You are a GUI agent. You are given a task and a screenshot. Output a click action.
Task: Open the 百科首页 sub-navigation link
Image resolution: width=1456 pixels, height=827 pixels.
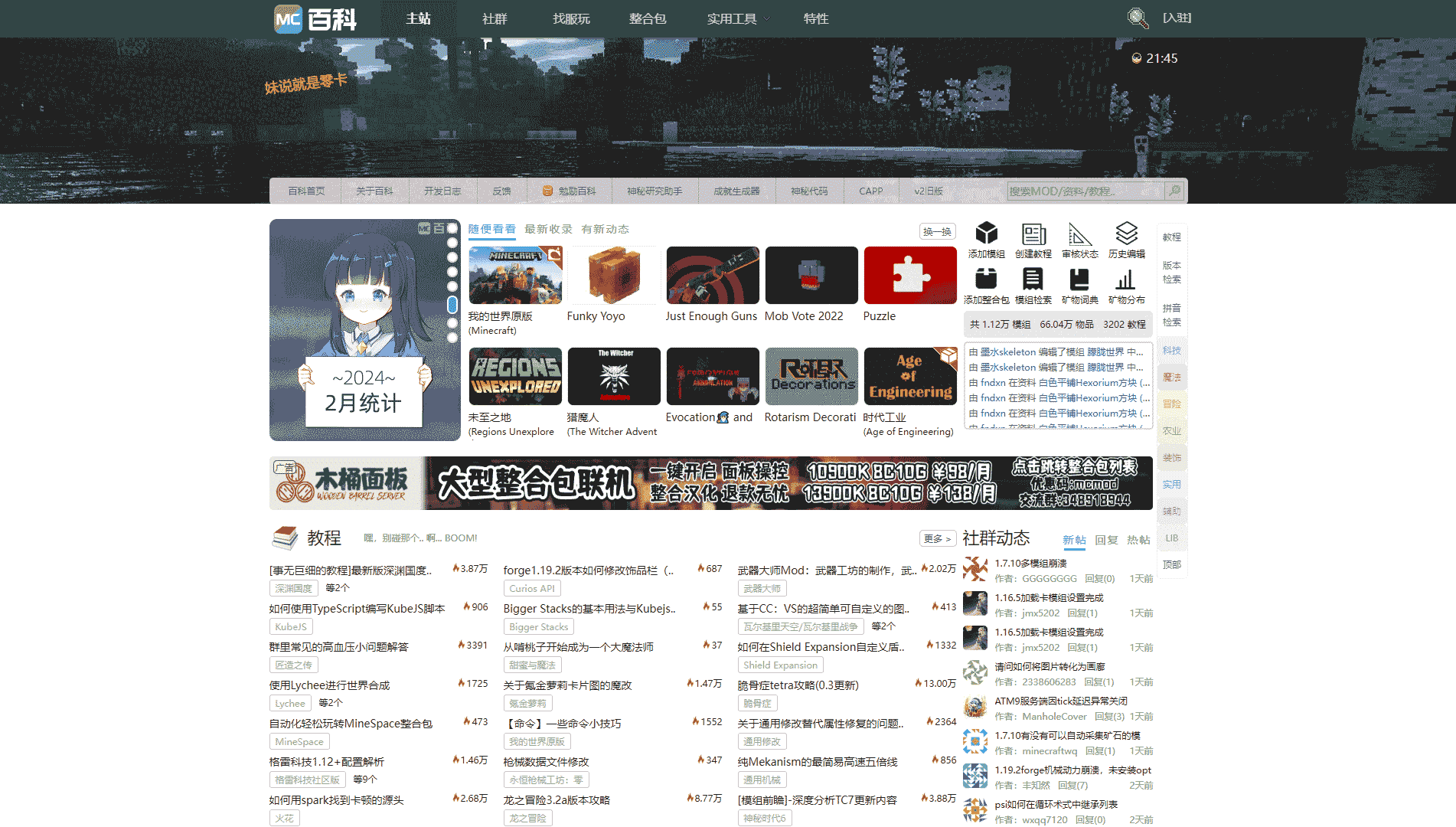click(306, 191)
